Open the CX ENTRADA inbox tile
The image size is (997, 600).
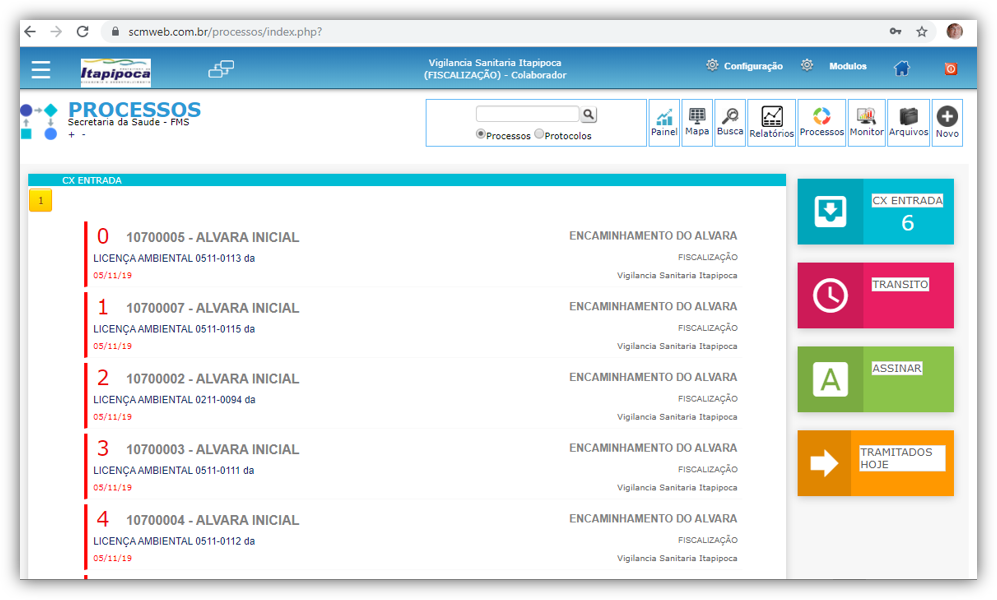pyautogui.click(x=875, y=212)
